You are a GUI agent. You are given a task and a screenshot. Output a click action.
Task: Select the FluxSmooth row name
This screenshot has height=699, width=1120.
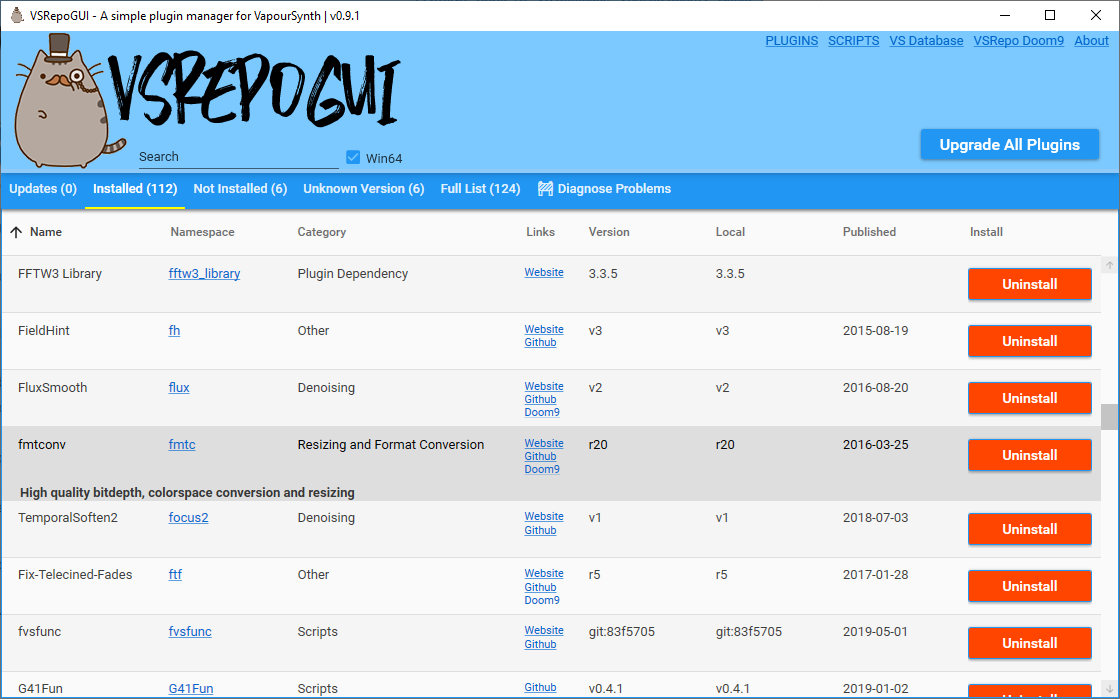[52, 388]
